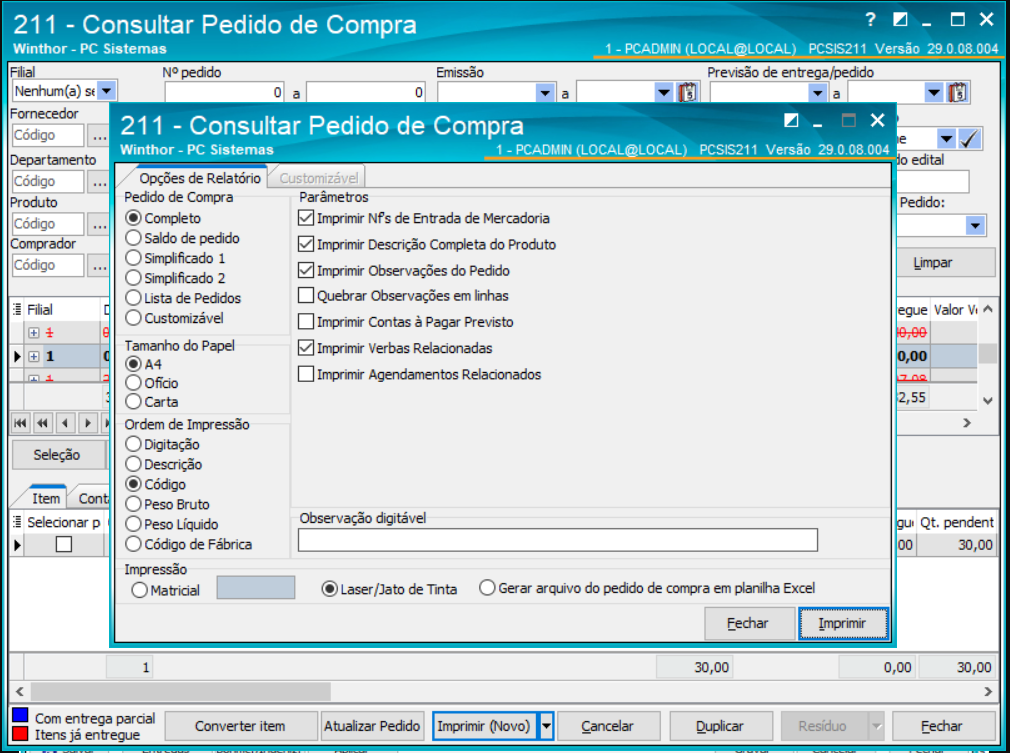The width and height of the screenshot is (1010, 753).
Task: Click the theme toggle icon in the dialog title bar
Action: [x=791, y=120]
